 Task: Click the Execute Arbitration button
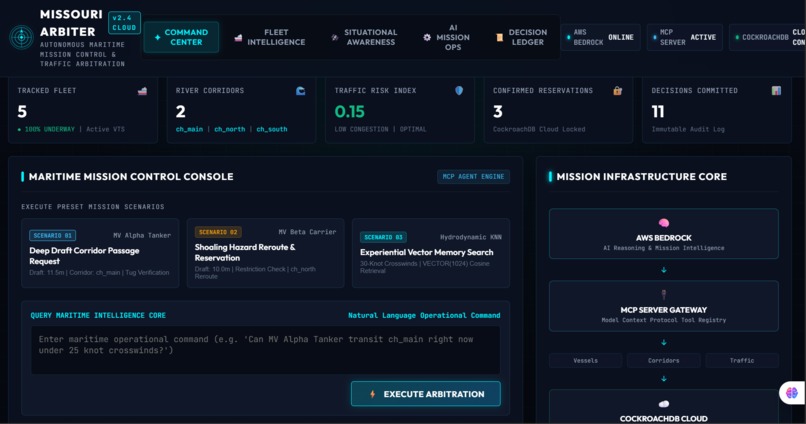click(x=426, y=394)
